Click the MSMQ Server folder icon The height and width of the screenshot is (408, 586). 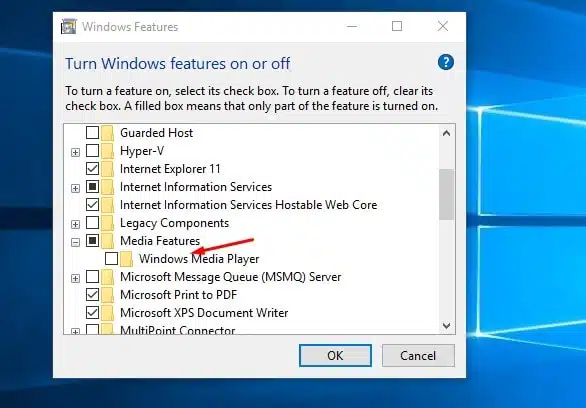pos(108,277)
